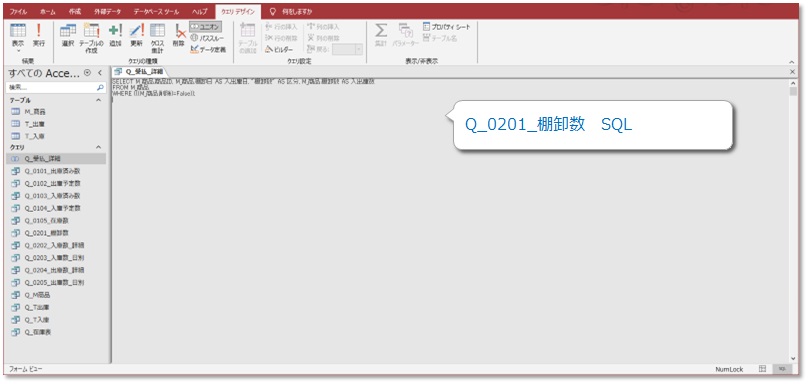This screenshot has height=384, width=808.
Task: Select the パススルー pass-through query option
Action: [207, 38]
